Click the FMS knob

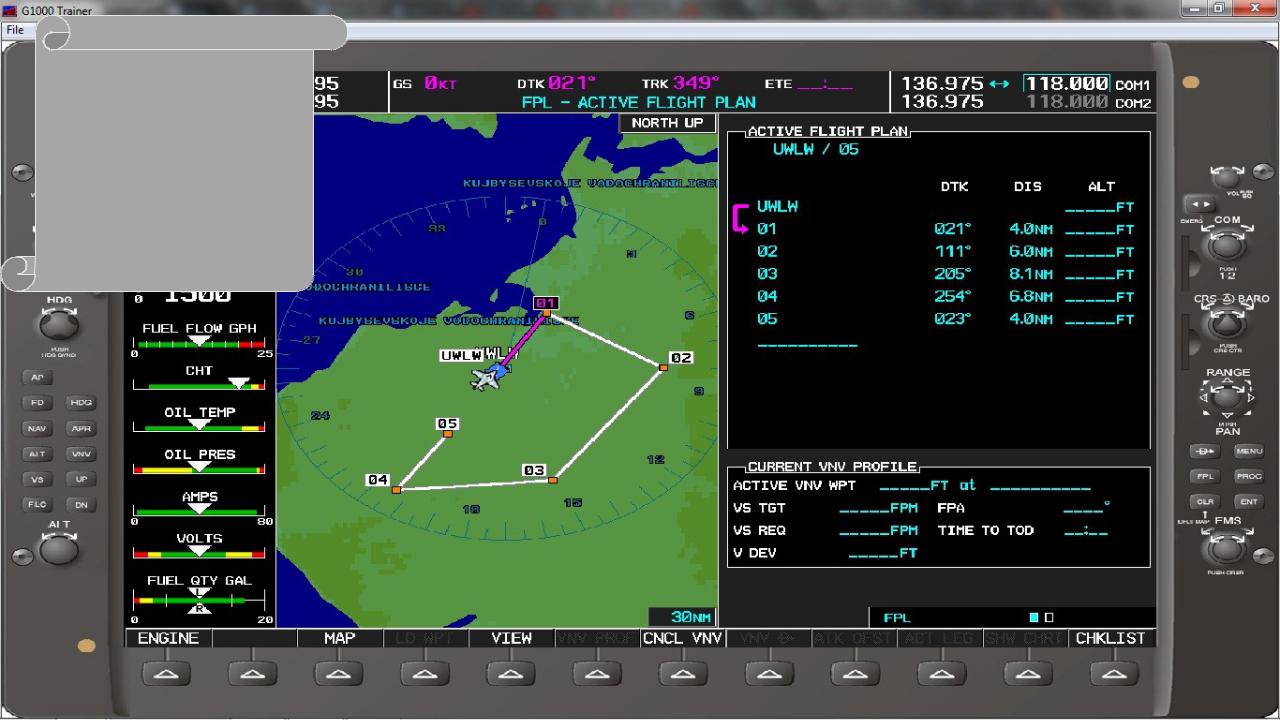[1227, 549]
